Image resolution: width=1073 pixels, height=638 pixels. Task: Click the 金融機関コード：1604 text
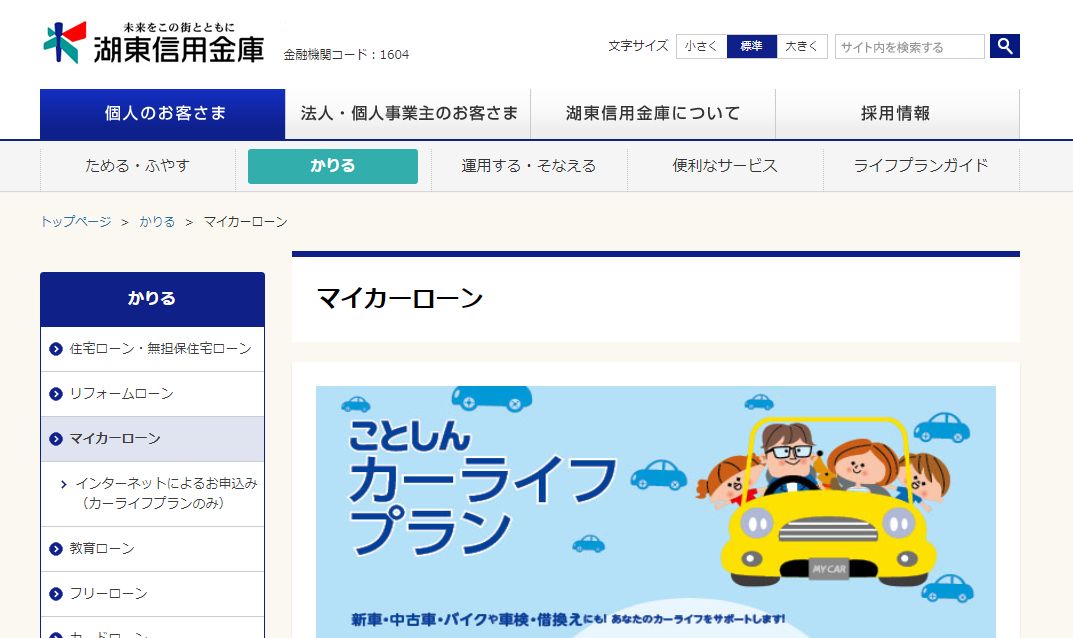click(346, 55)
